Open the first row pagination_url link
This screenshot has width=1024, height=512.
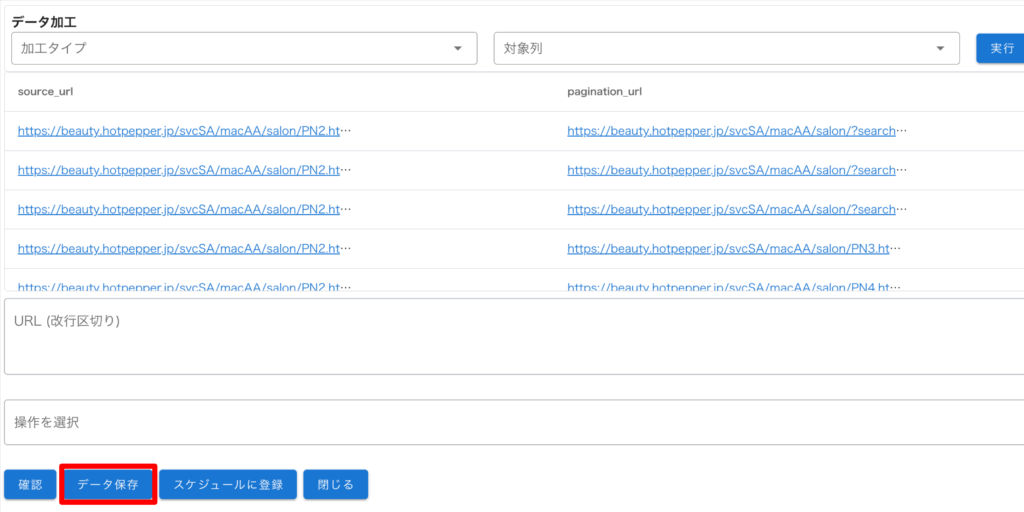[x=737, y=131]
